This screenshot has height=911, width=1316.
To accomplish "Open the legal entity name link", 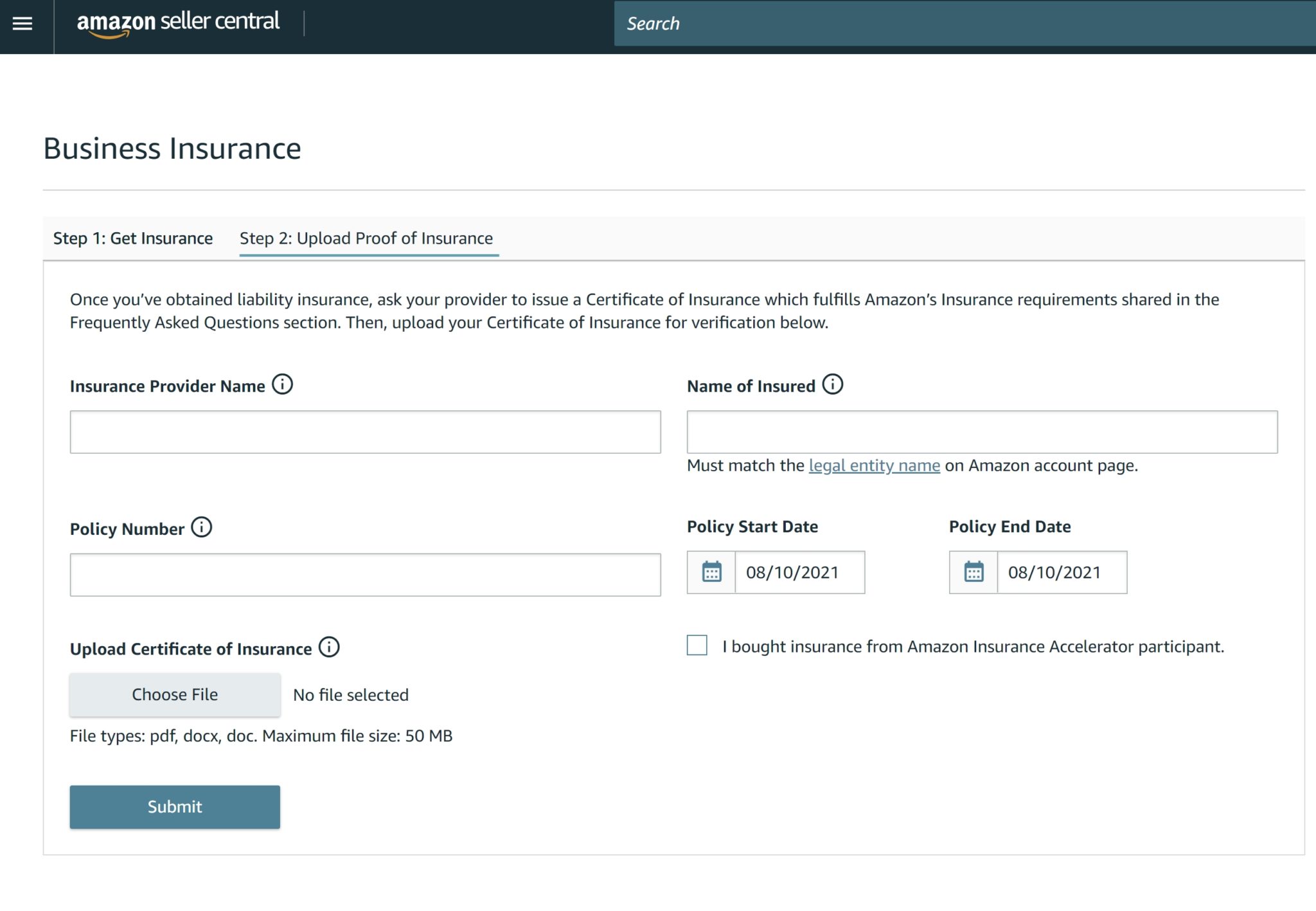I will click(x=873, y=465).
